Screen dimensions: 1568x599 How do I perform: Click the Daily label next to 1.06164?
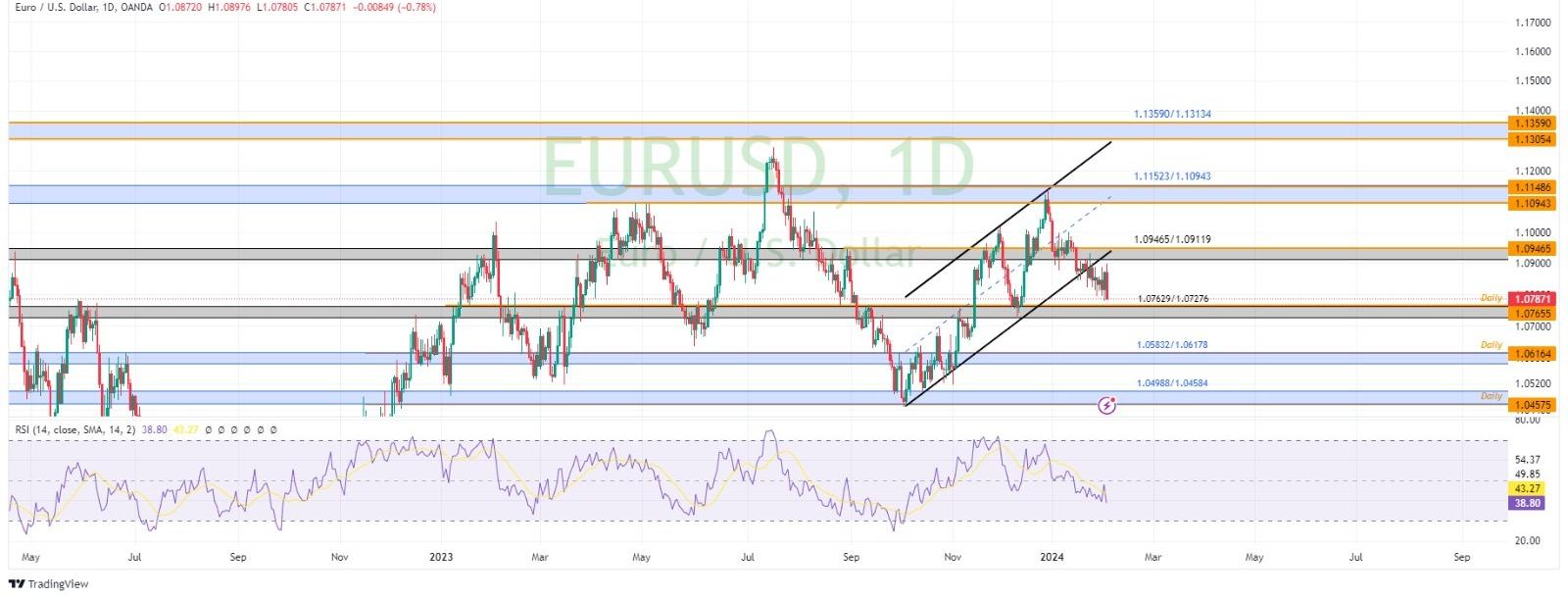(x=1491, y=345)
